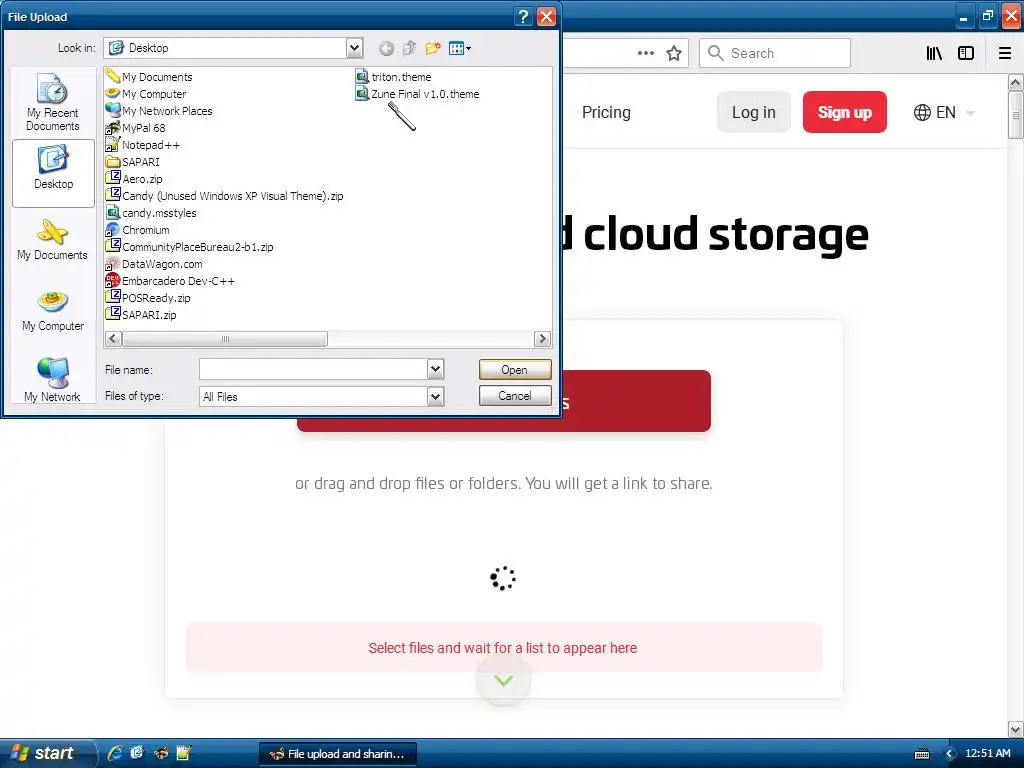Screen dimensions: 1024x768
Task: Open the Views menu dropdown
Action: pyautogui.click(x=460, y=48)
